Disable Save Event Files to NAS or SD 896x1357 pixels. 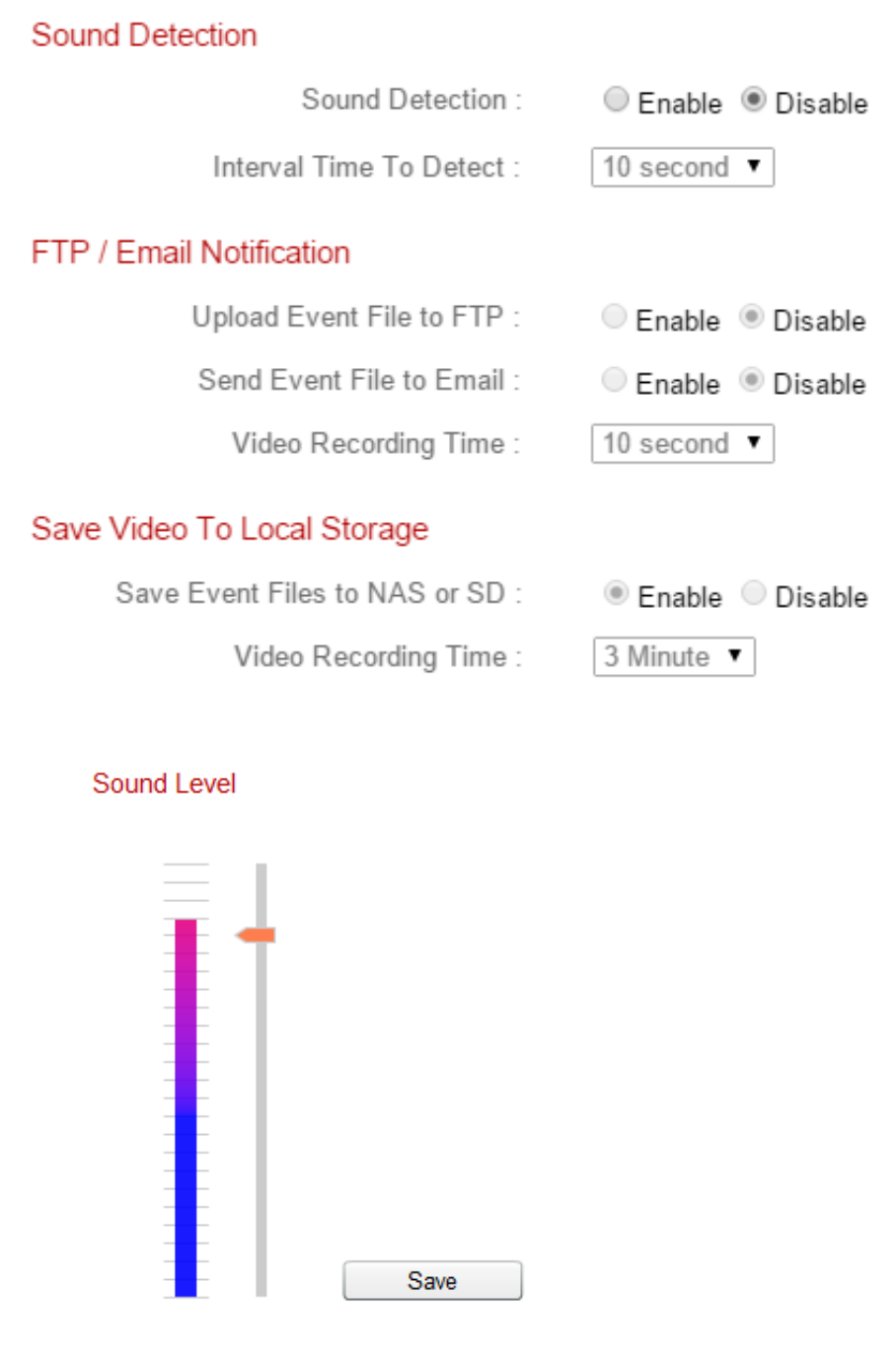[x=754, y=593]
